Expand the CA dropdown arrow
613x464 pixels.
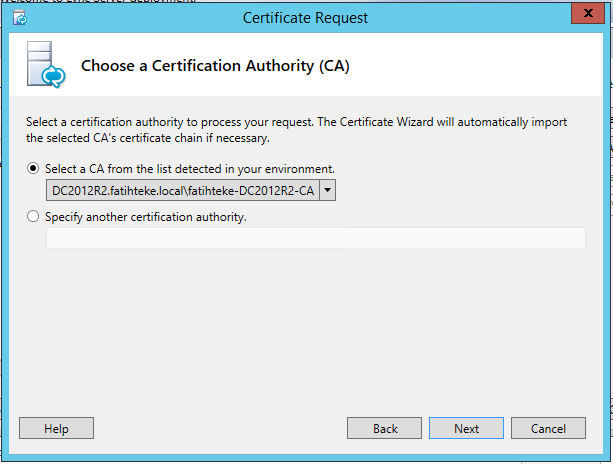(327, 190)
